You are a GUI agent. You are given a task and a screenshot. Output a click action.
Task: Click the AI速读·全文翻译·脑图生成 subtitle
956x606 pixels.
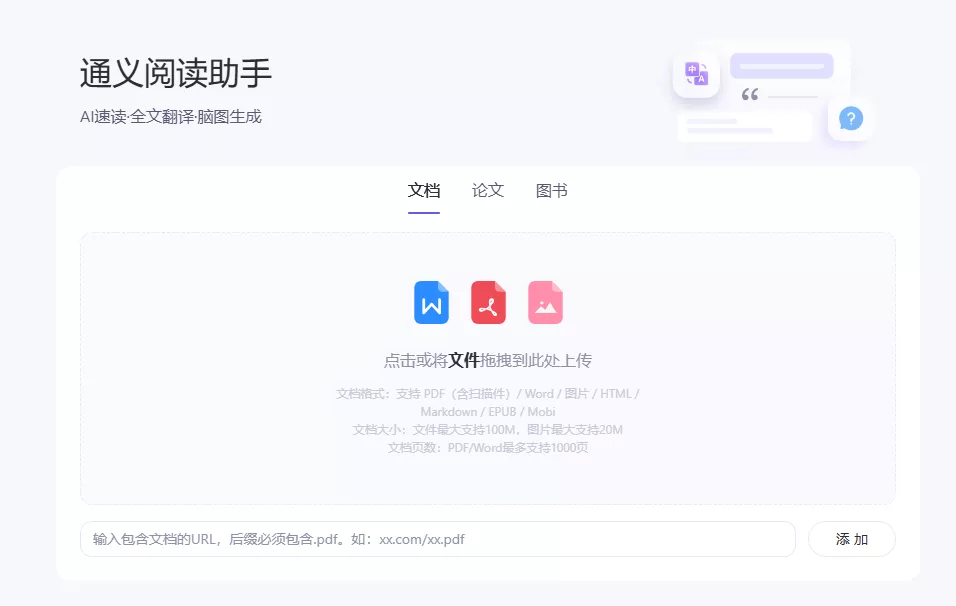coord(171,116)
